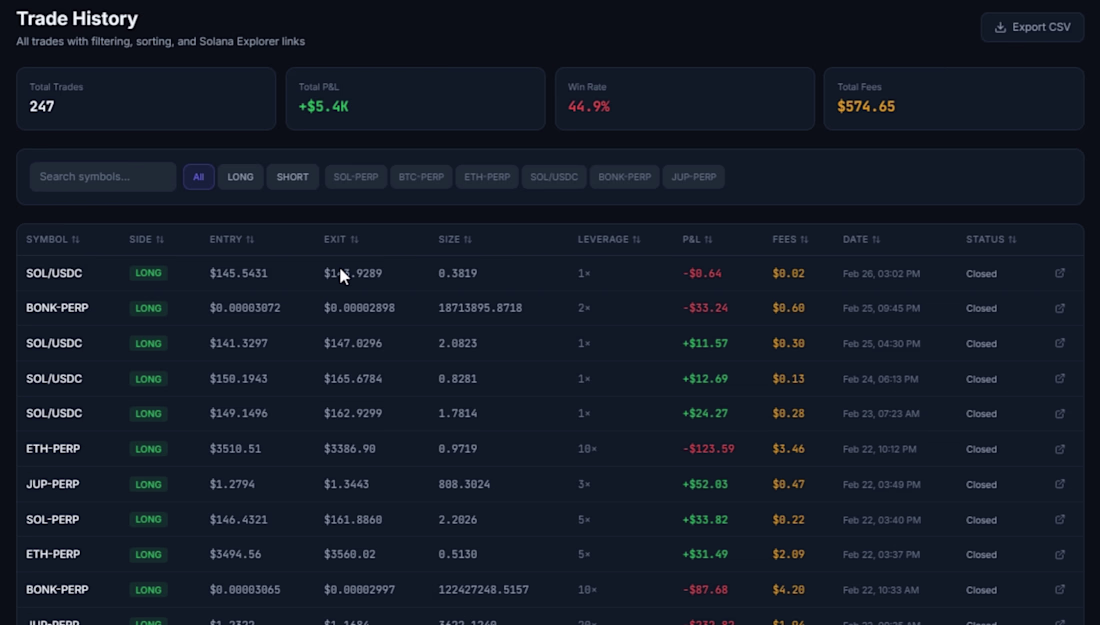Click P&L value -$123.59
The width and height of the screenshot is (1100, 625).
(709, 449)
